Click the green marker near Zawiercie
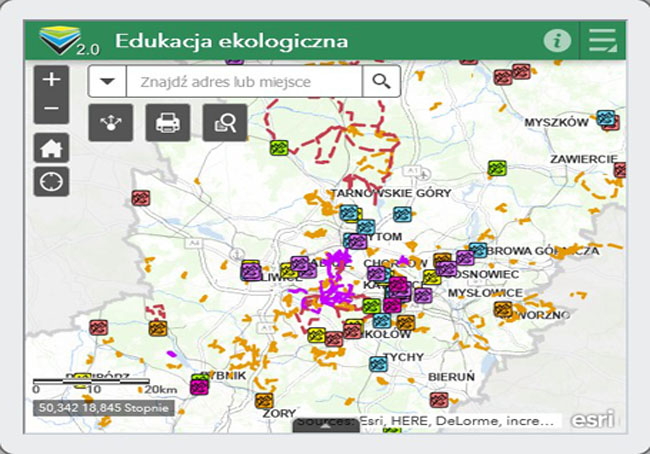Viewport: 650px width, 454px height. (x=497, y=168)
